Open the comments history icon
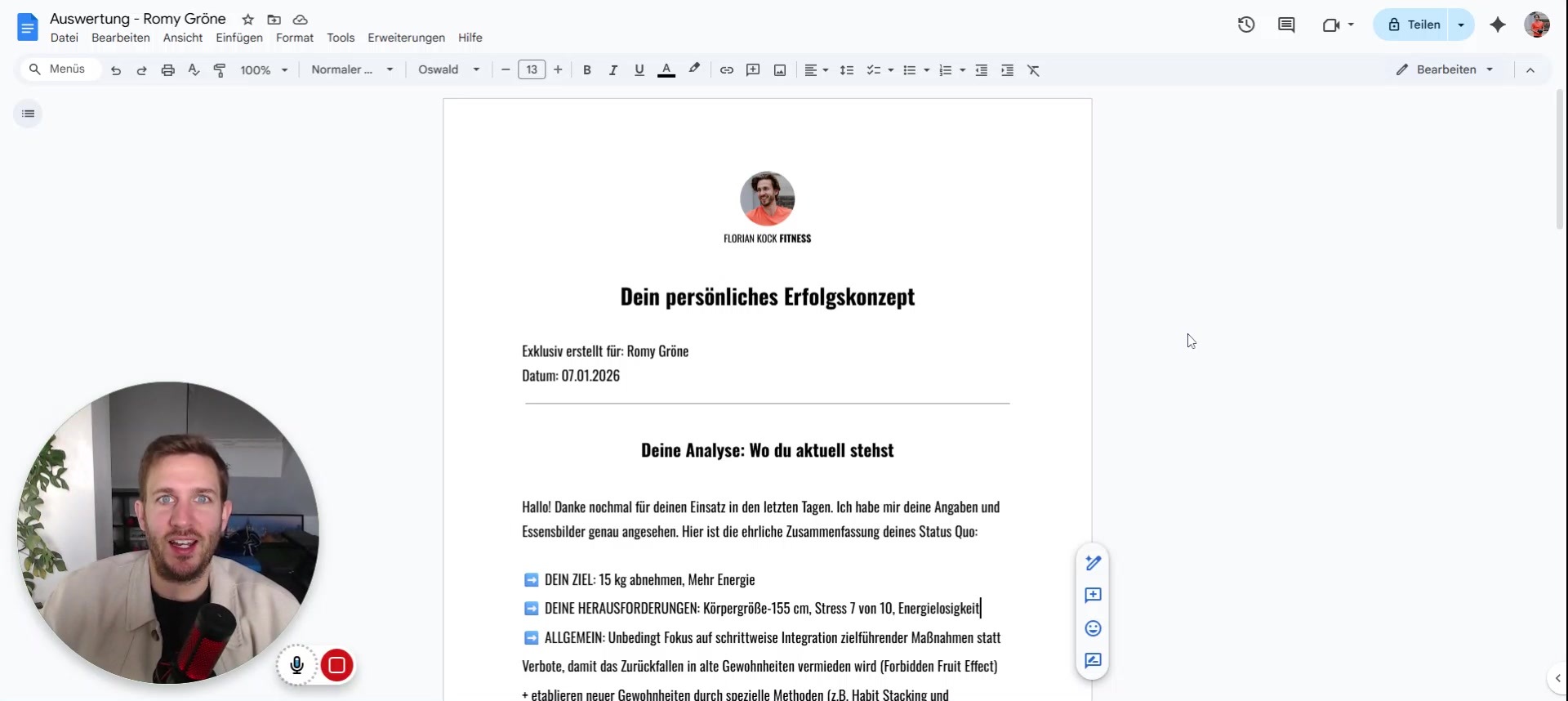This screenshot has width=1568, height=701. click(x=1286, y=25)
